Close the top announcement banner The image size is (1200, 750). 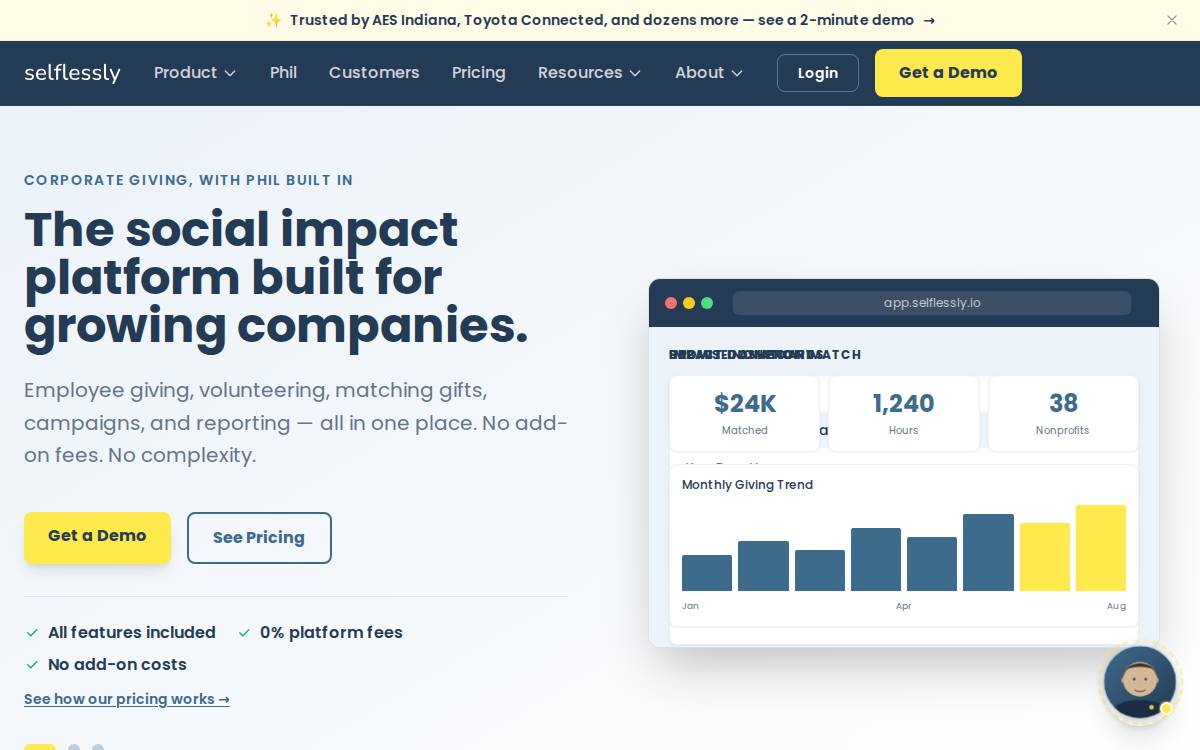[x=1172, y=20]
